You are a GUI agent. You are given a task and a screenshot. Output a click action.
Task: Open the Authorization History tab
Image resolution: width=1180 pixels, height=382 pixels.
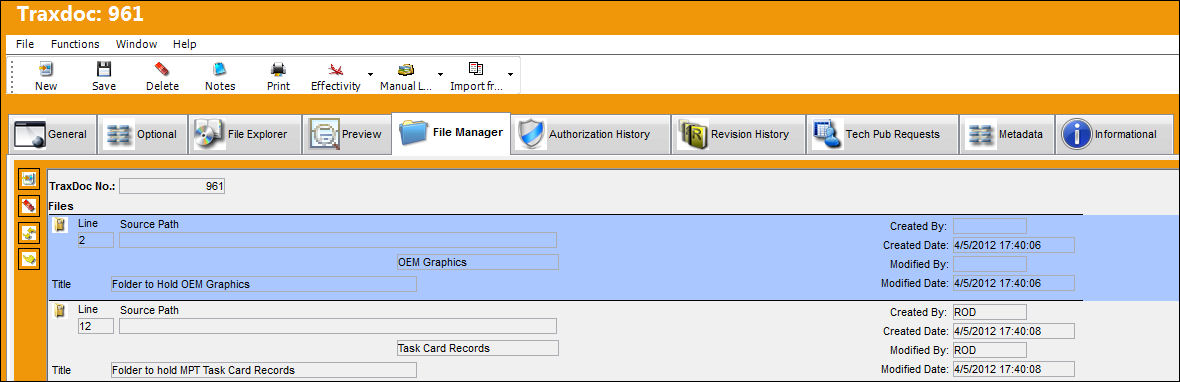[x=590, y=135]
